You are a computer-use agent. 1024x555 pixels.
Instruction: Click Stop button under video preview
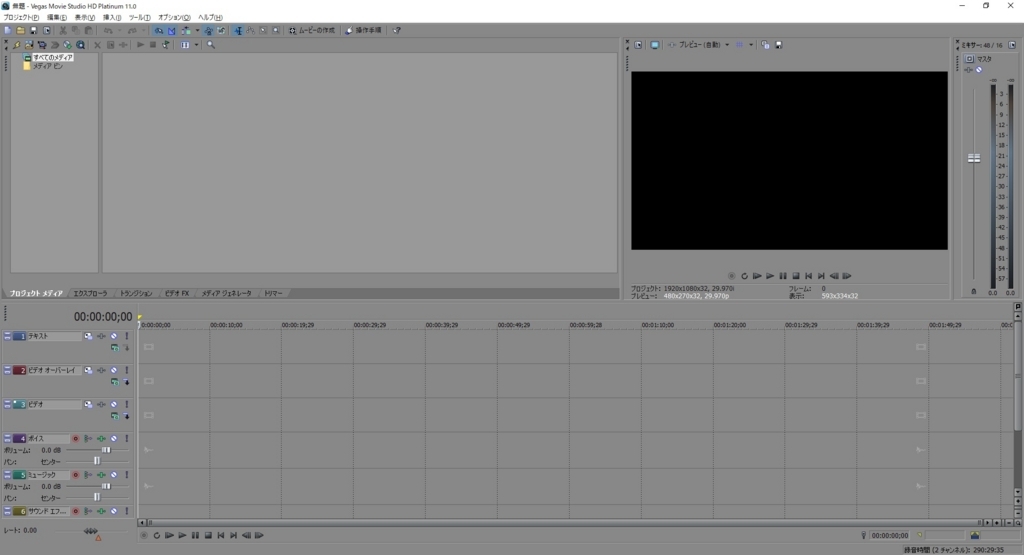coord(795,276)
